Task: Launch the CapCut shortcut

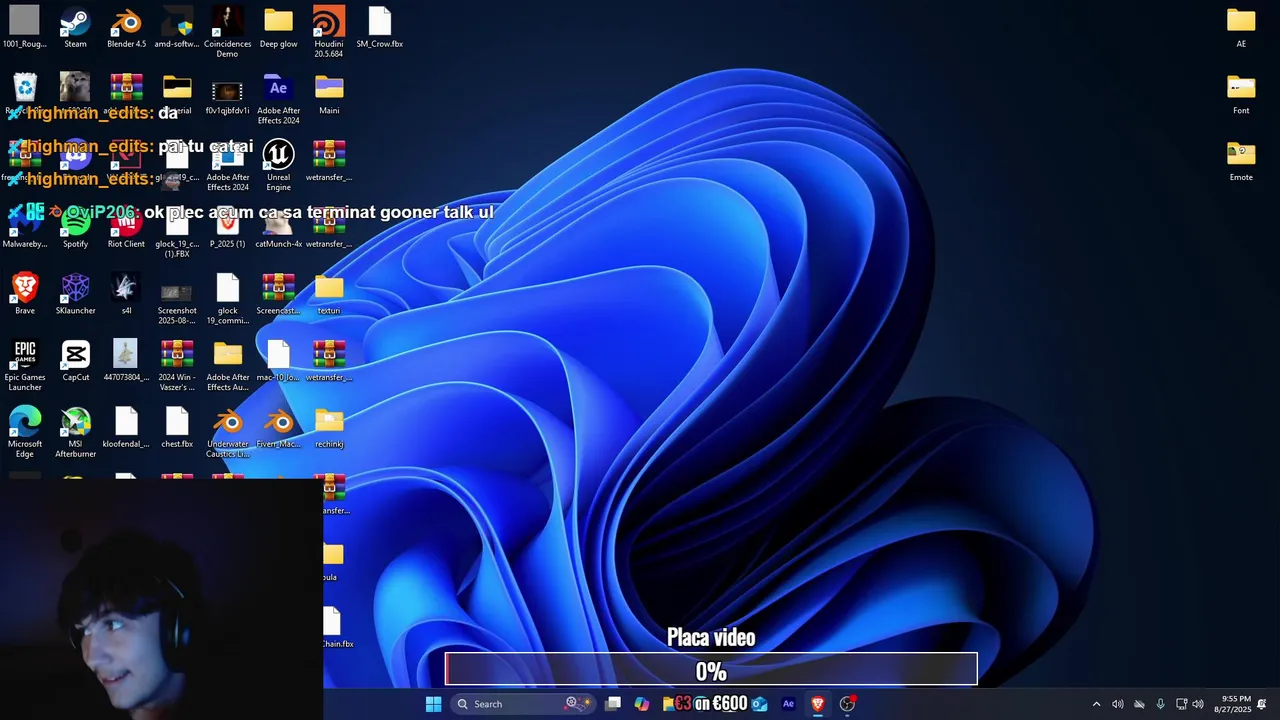Action: click(75, 361)
